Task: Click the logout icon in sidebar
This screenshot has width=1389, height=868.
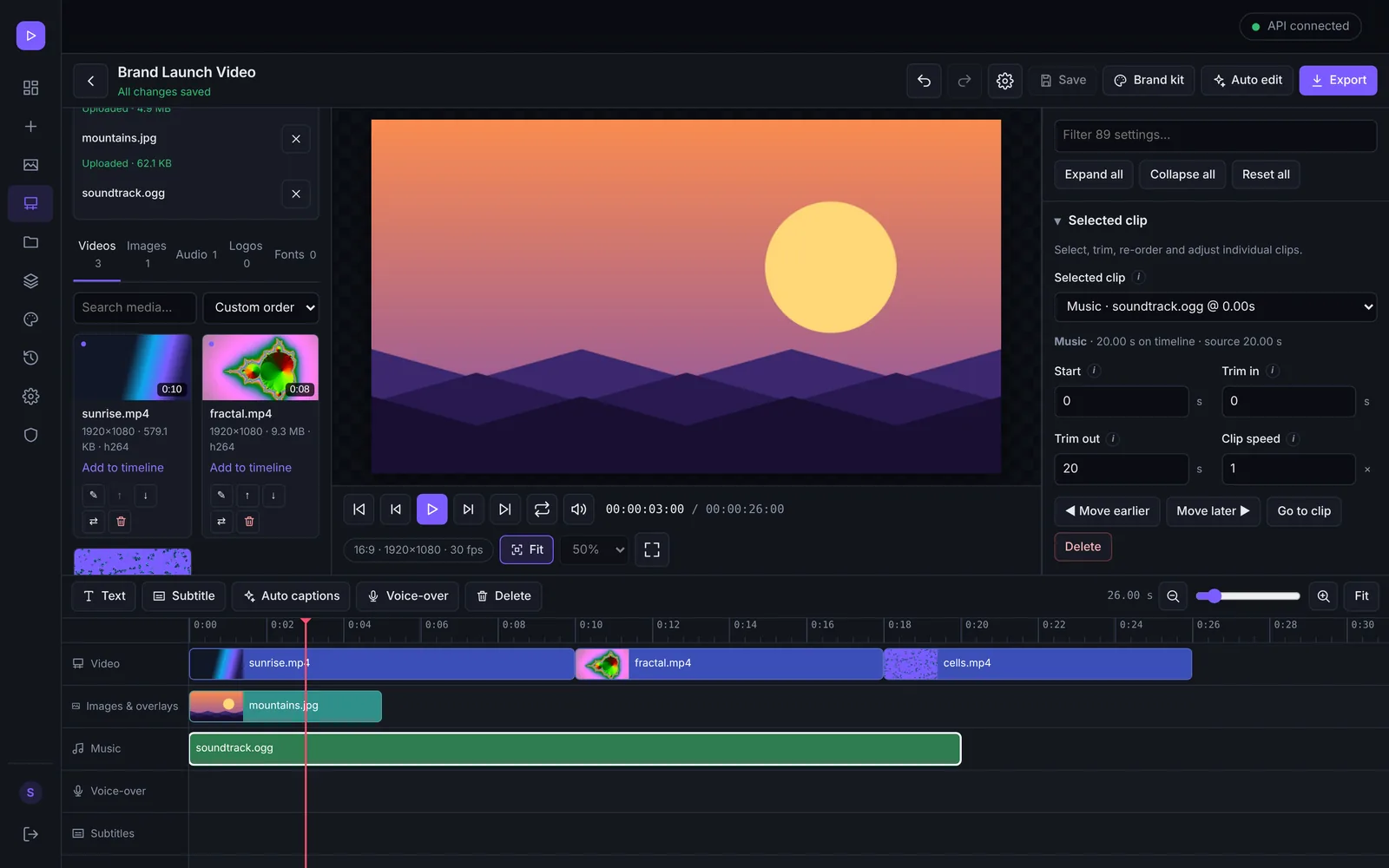Action: click(x=30, y=834)
